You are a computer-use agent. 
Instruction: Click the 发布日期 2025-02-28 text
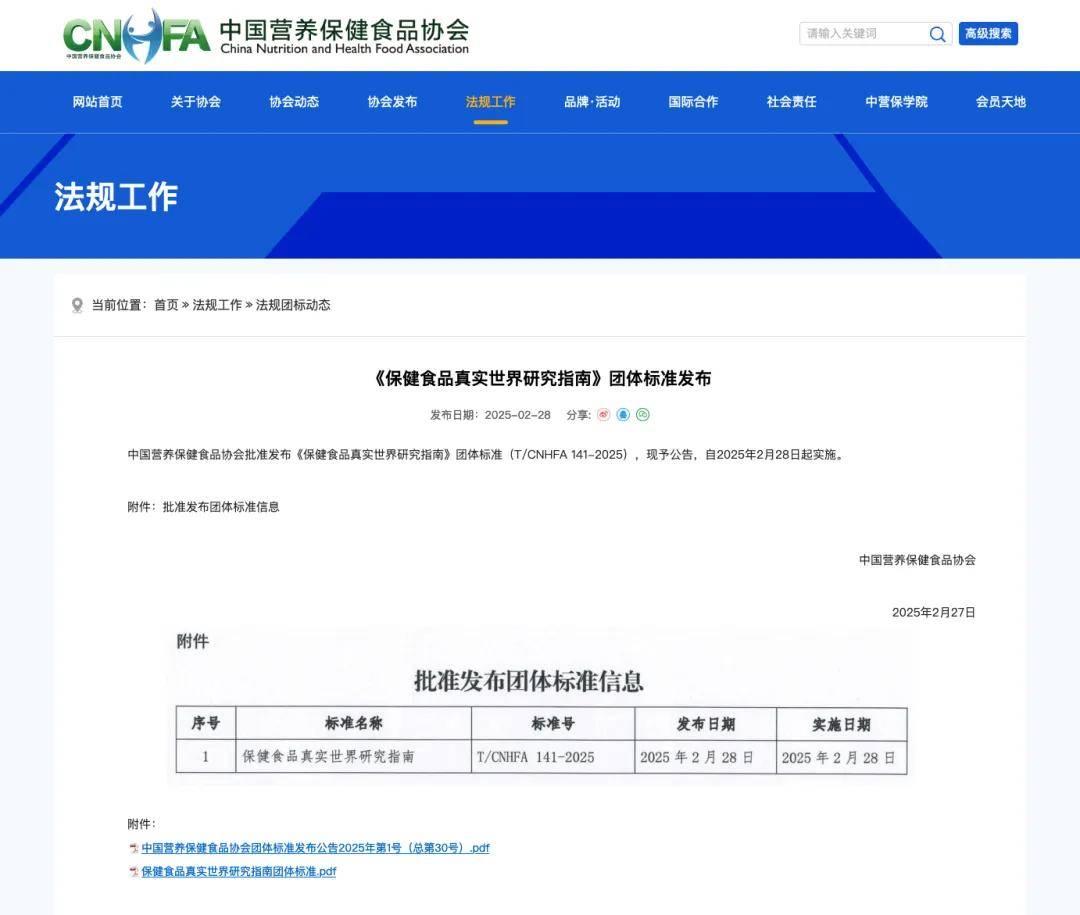(x=490, y=415)
